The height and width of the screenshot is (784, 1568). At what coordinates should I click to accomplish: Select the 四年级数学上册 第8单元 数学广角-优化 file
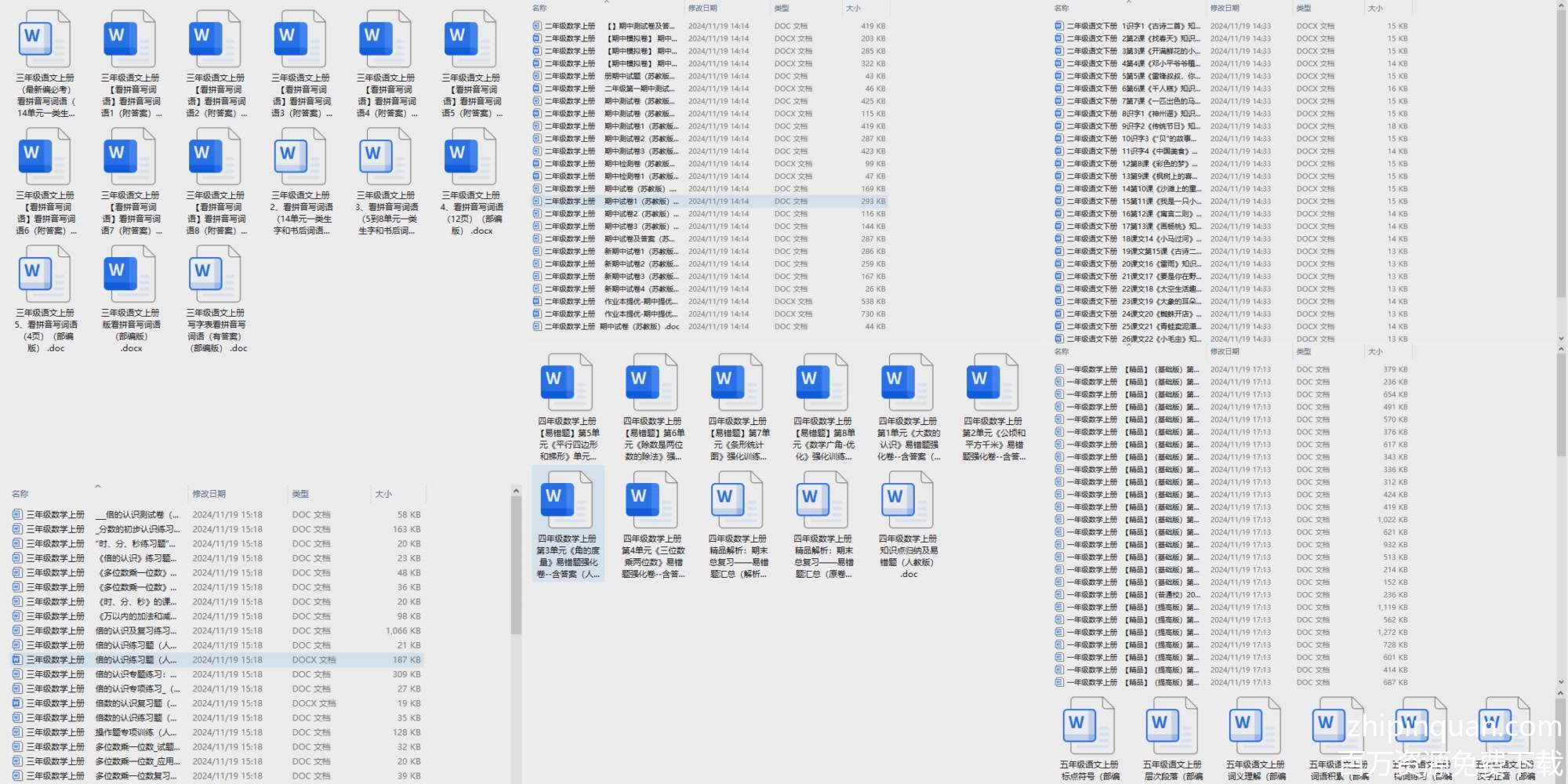(x=822, y=383)
